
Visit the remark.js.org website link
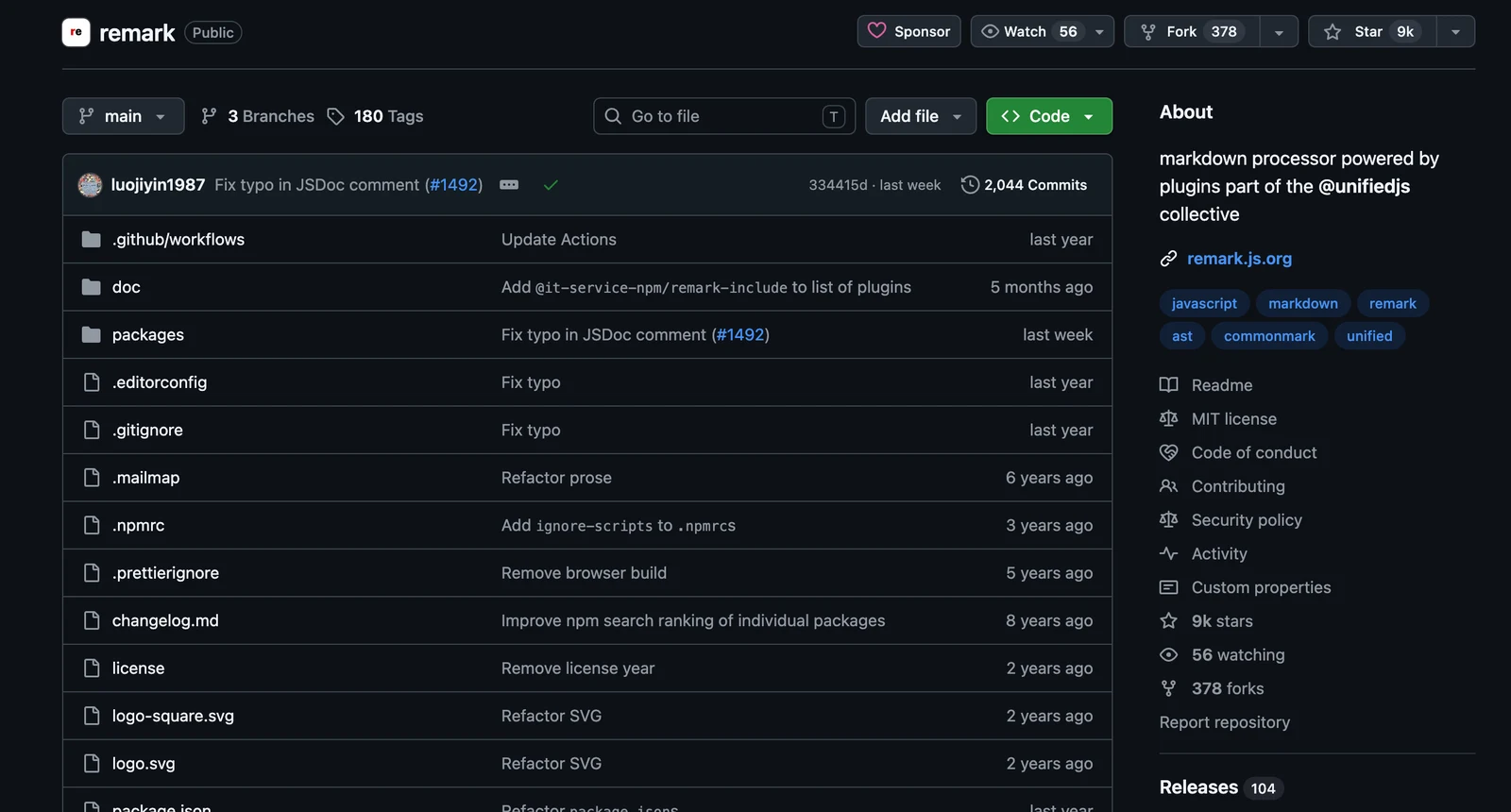click(1239, 259)
